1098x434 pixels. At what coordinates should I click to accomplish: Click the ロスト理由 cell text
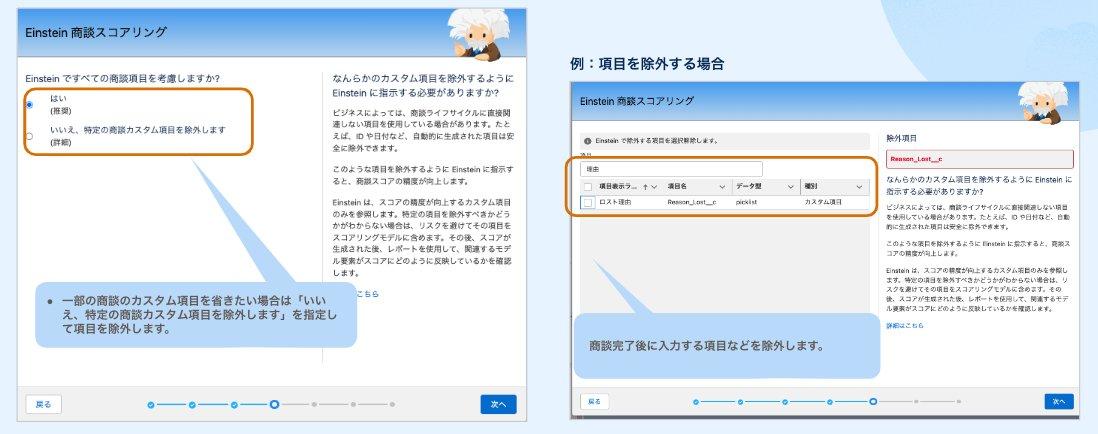[614, 202]
